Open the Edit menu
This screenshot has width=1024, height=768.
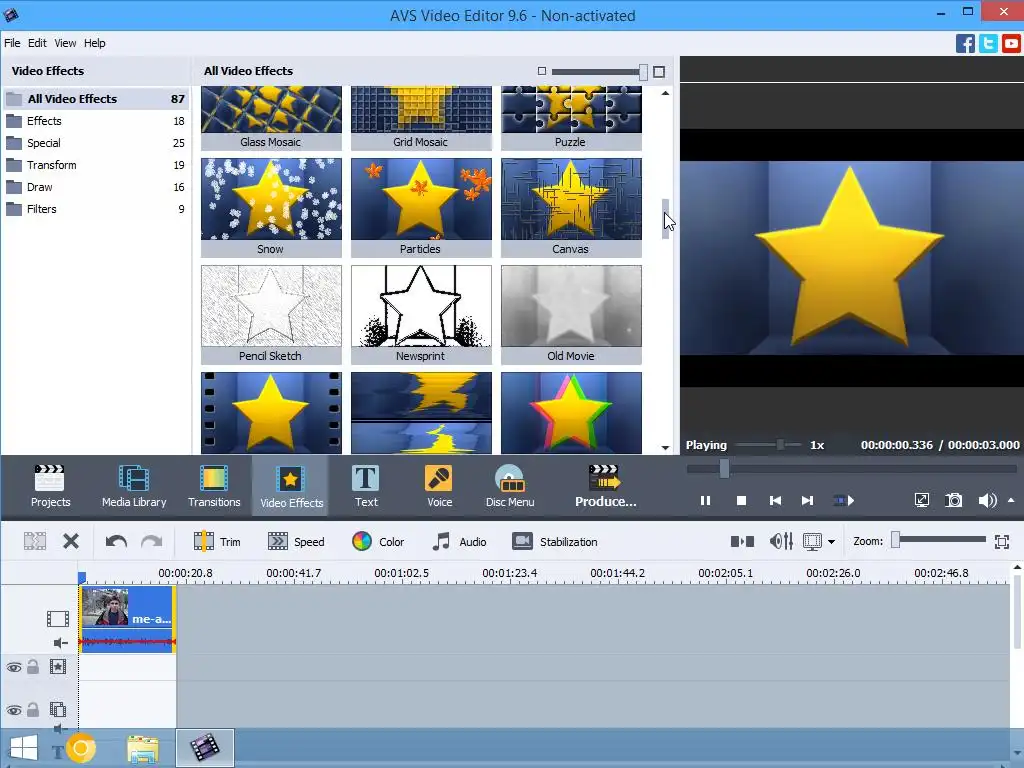tap(37, 43)
